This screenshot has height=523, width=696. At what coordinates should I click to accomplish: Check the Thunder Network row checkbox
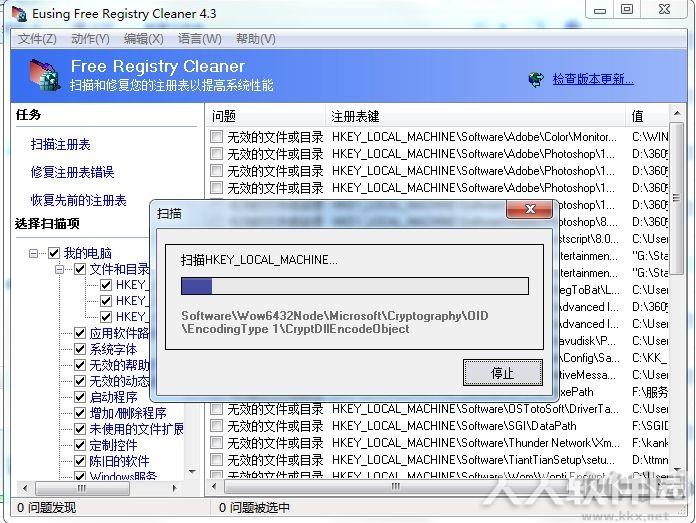click(217, 443)
